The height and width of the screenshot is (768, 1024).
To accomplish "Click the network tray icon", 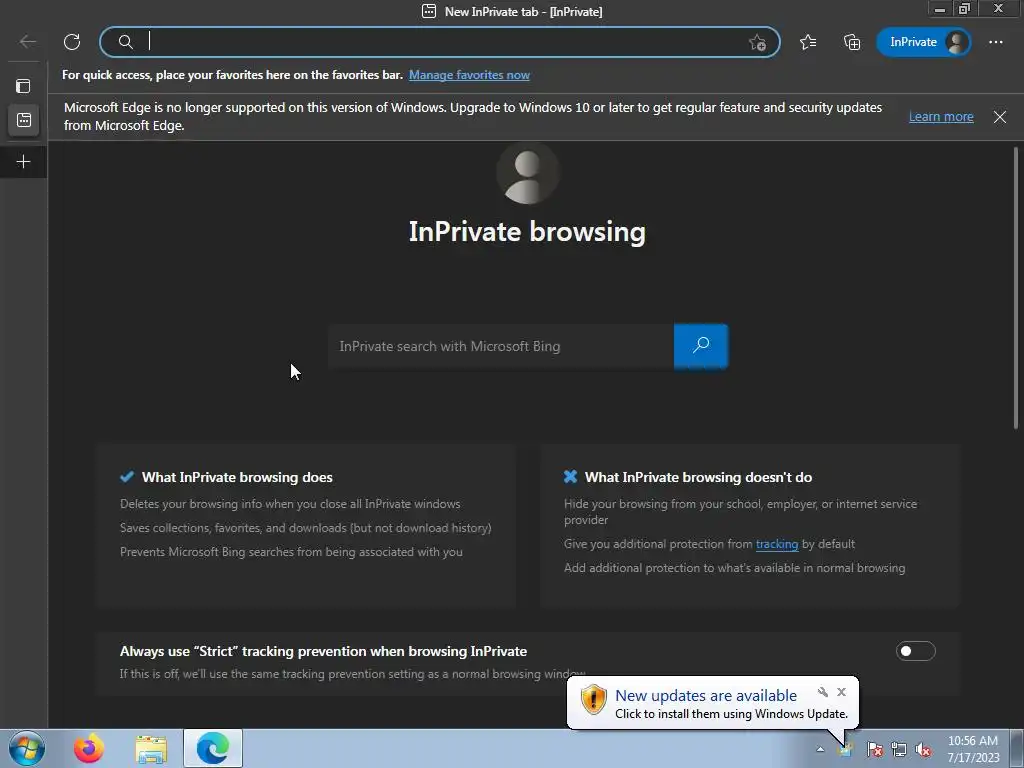I will [x=899, y=749].
